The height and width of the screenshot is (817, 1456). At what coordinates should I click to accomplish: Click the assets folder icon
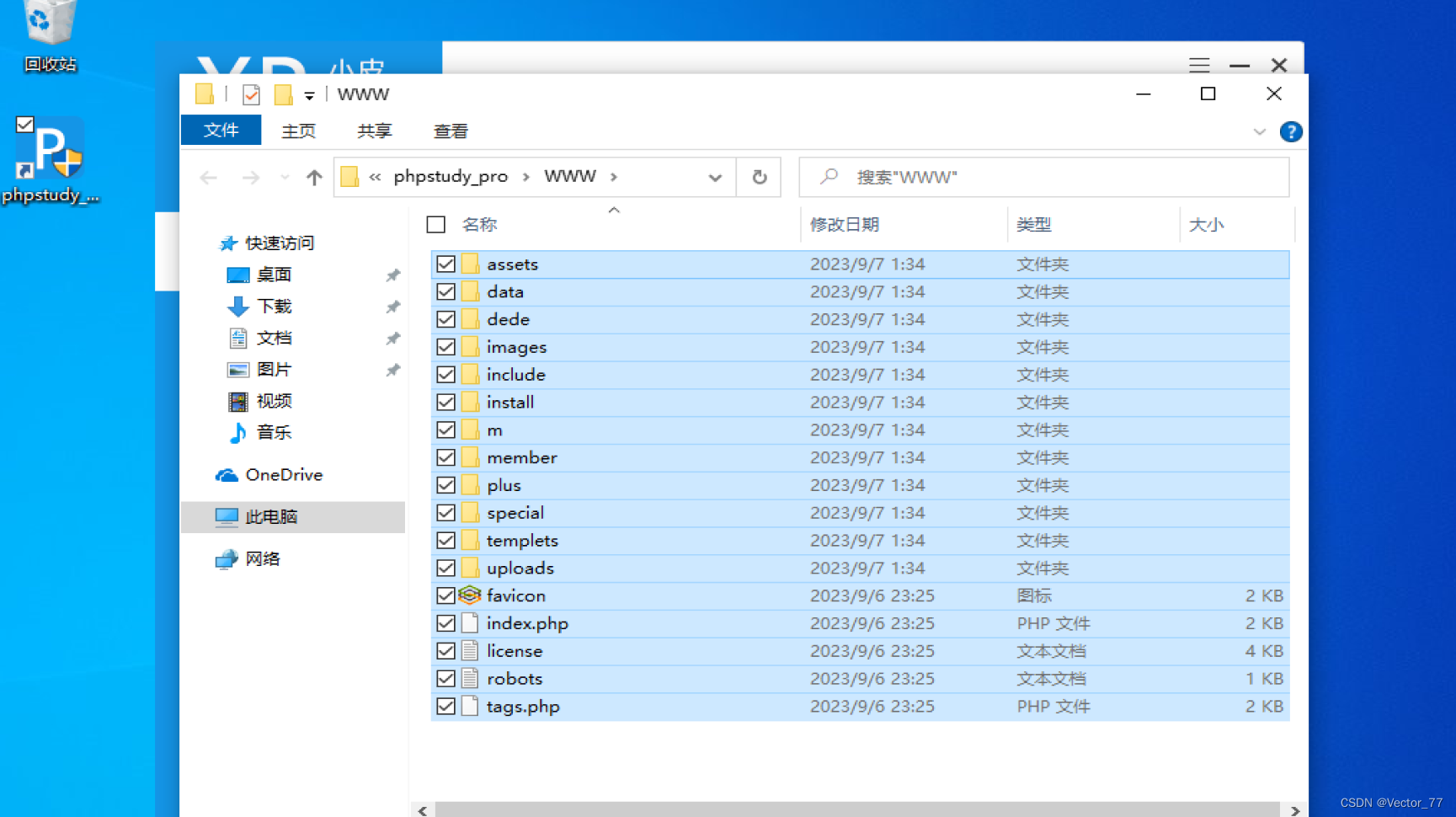coord(470,264)
